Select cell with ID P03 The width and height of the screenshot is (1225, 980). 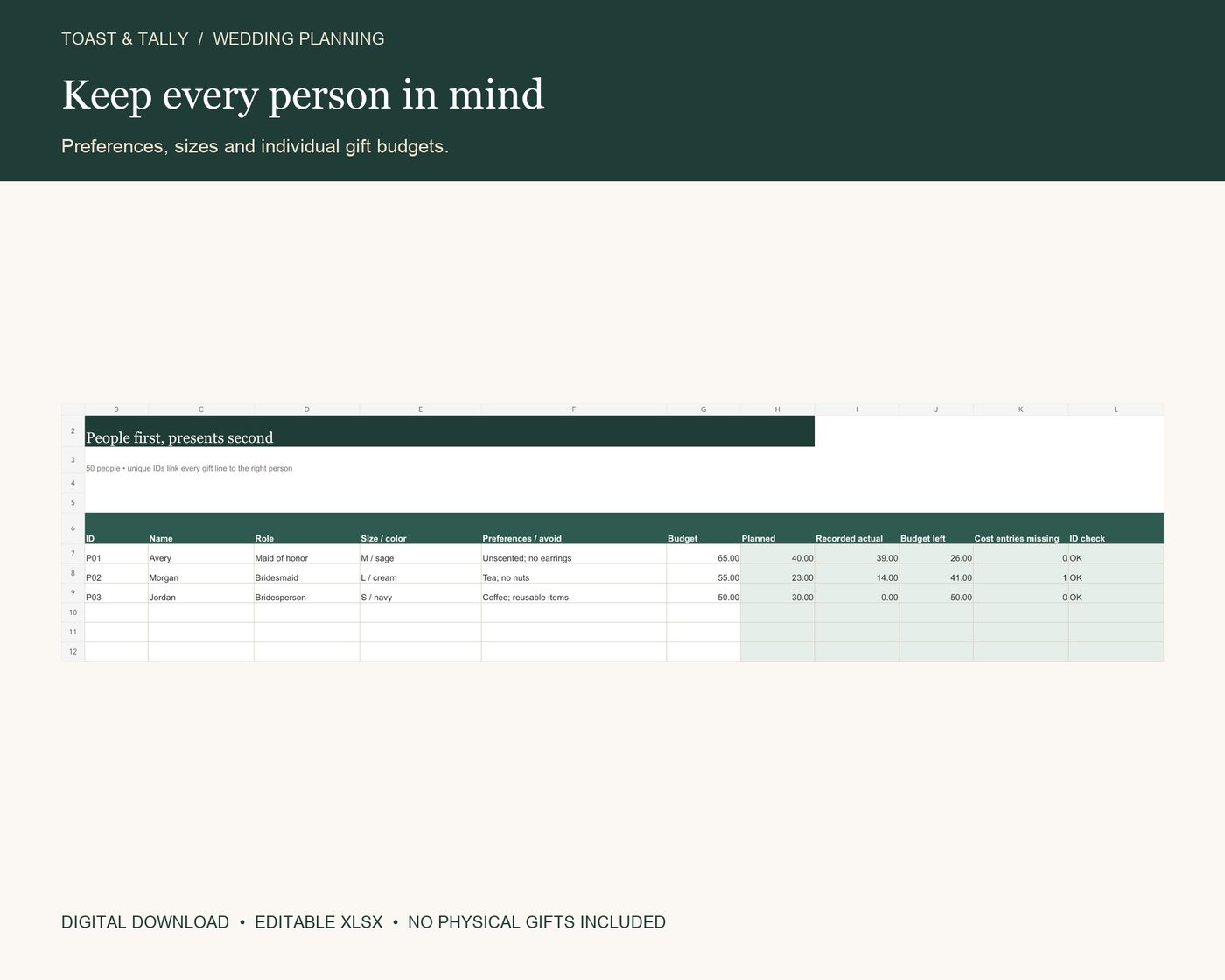pyautogui.click(x=116, y=593)
